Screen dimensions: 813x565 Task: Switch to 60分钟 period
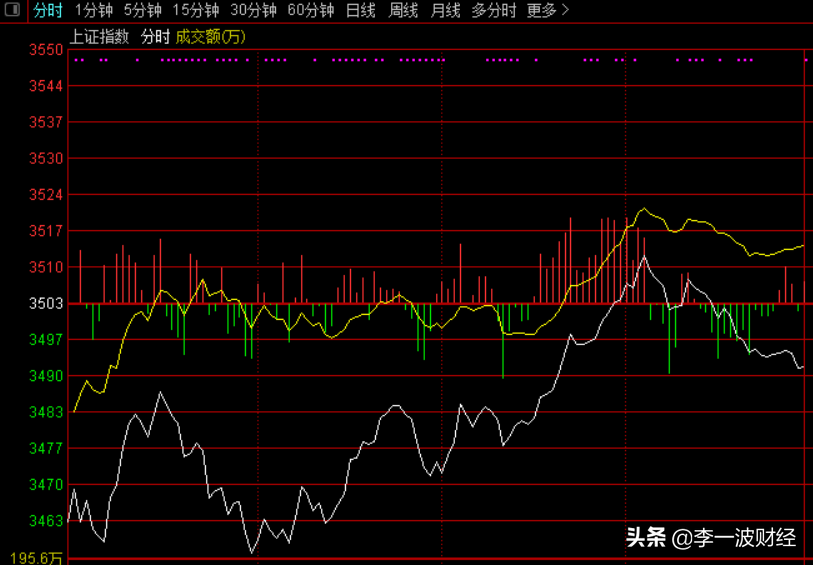click(x=311, y=10)
